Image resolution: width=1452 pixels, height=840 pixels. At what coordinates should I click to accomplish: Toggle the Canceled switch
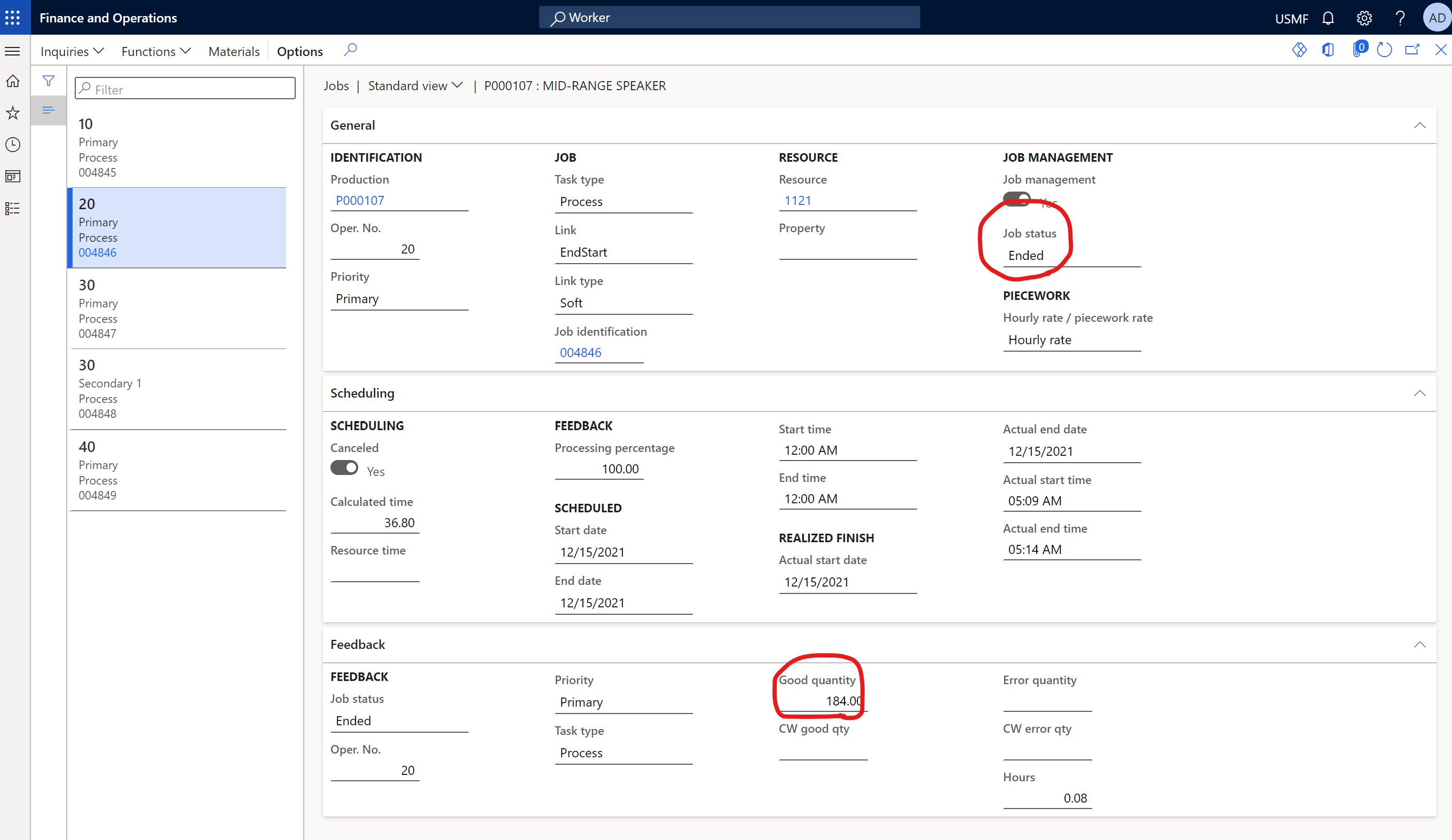(x=344, y=468)
